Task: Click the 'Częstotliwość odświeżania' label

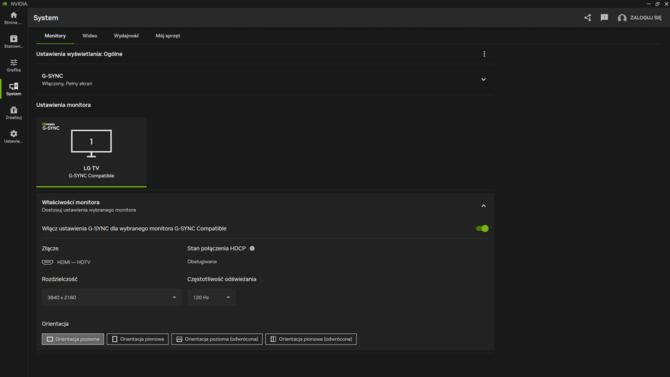Action: click(x=221, y=279)
